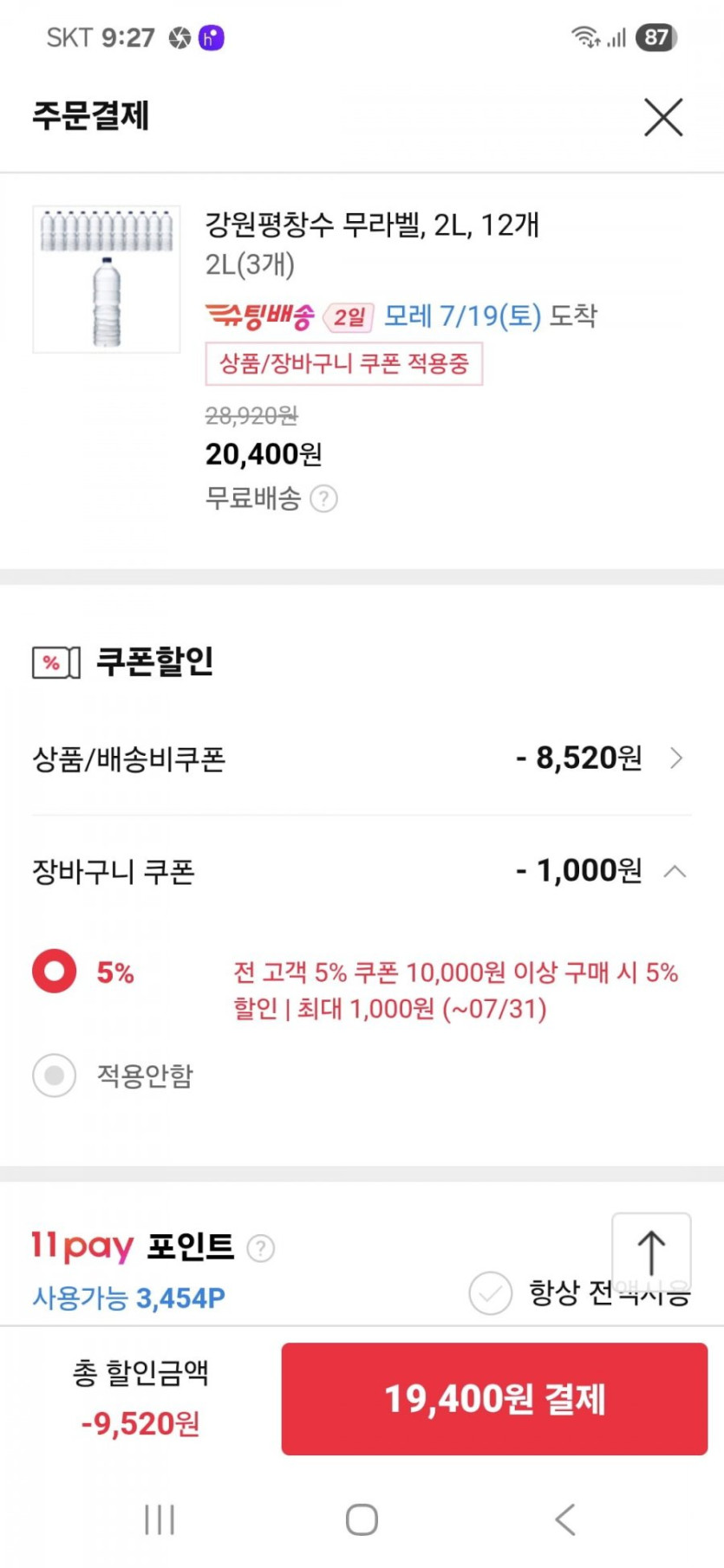Viewport: 724px width, 1568px height.
Task: Select 적용안함 radio option
Action: pyautogui.click(x=55, y=1076)
